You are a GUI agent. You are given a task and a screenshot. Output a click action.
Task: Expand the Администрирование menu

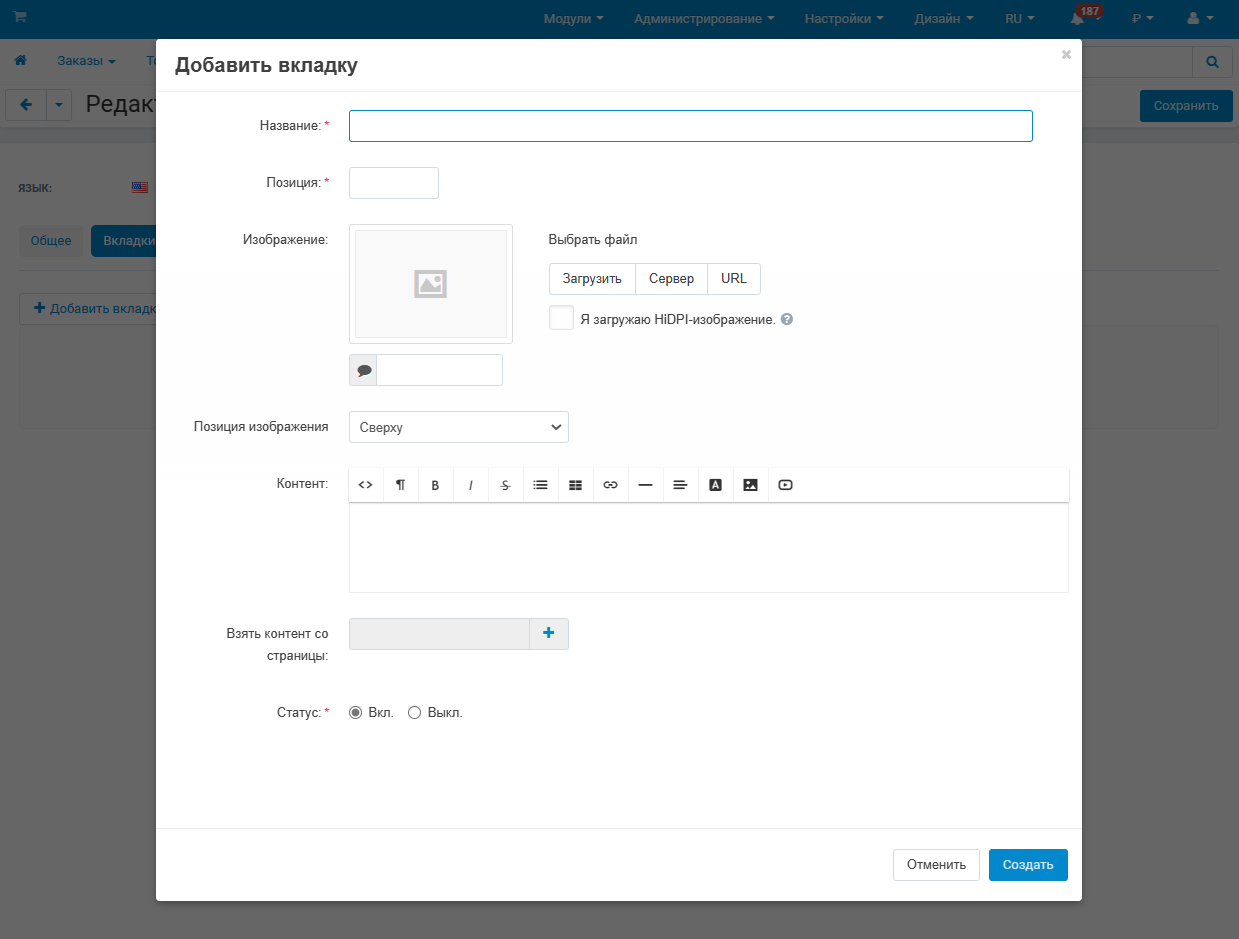click(704, 19)
